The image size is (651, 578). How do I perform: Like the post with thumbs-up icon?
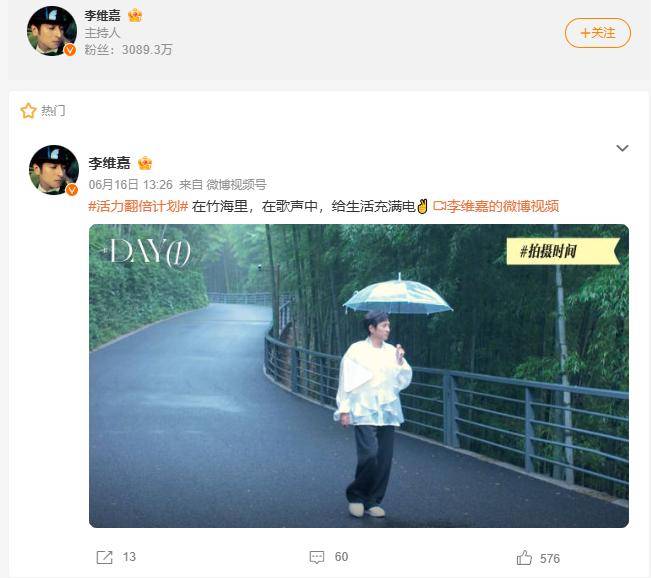[x=524, y=558]
